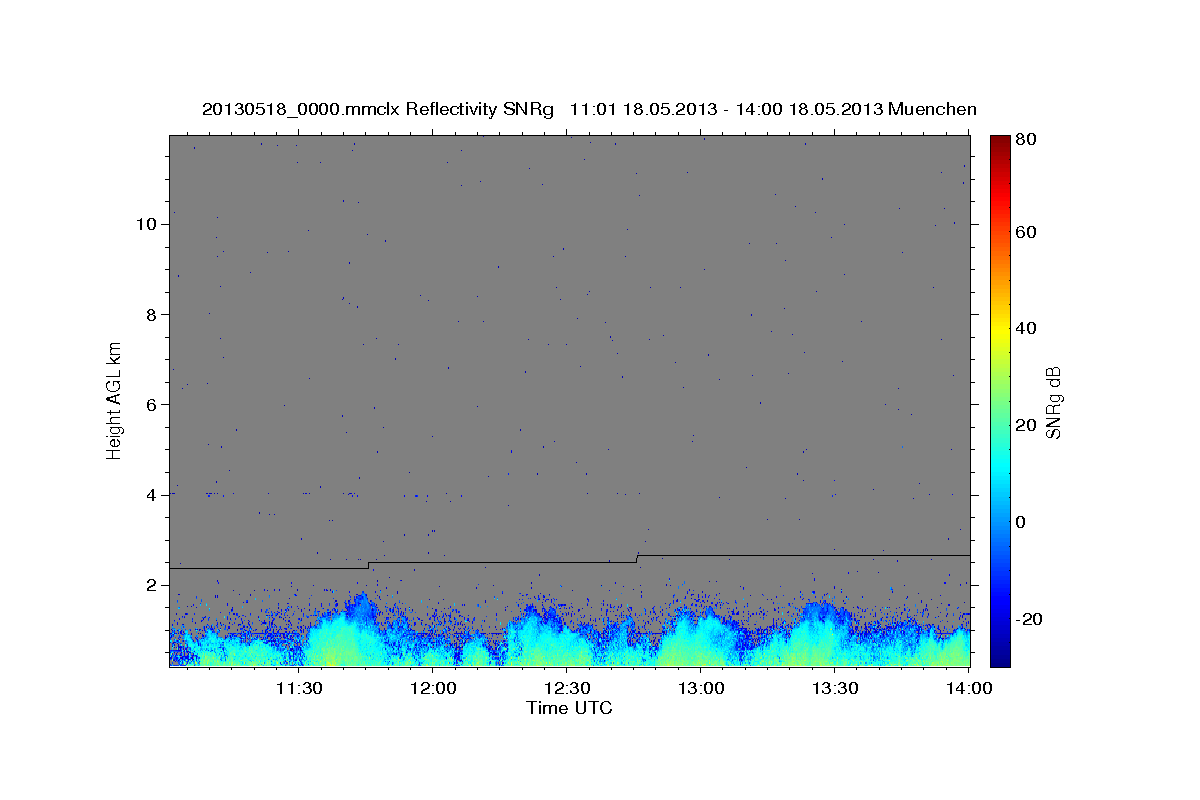The width and height of the screenshot is (1200, 800).
Task: Click the 12:30 time tick label
Action: coord(568,688)
